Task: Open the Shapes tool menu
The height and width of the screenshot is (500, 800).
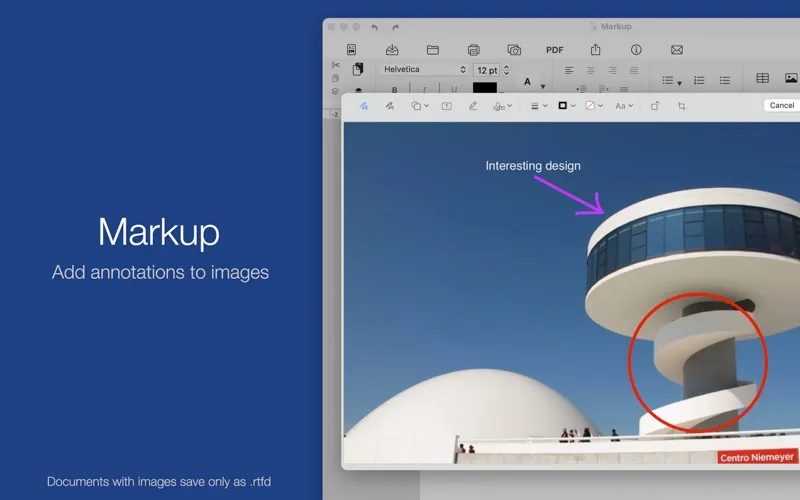Action: pos(419,106)
